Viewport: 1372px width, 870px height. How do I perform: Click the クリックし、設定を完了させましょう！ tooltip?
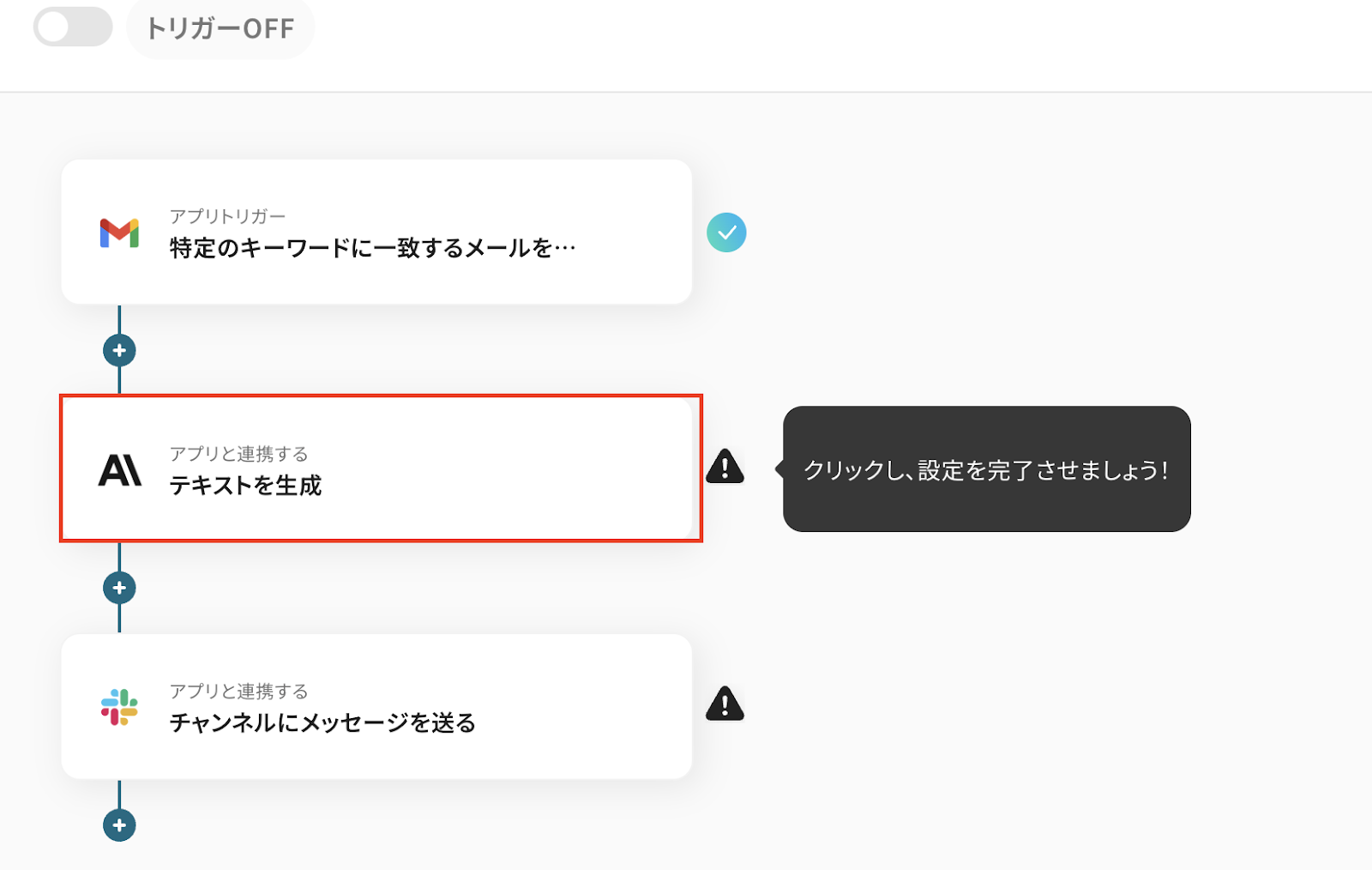click(986, 469)
